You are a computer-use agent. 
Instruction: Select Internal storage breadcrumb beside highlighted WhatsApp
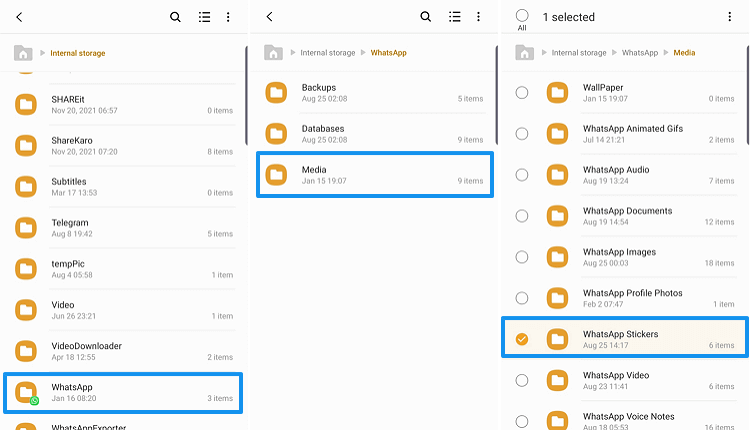point(327,53)
